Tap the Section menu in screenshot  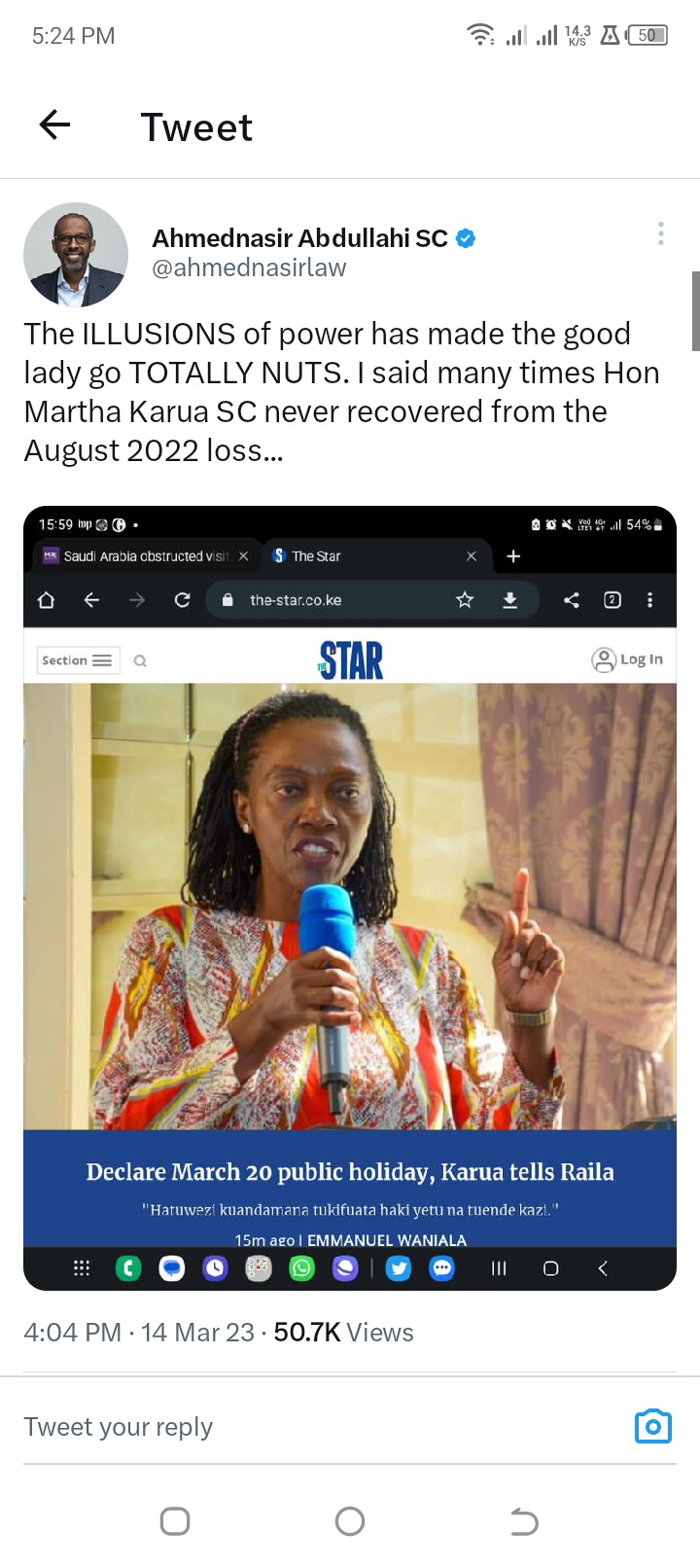point(79,660)
